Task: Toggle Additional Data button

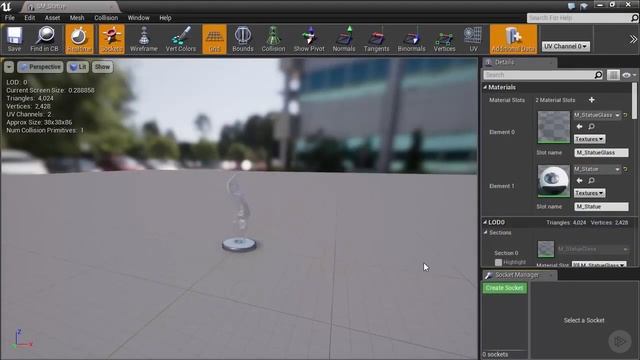Action: [513, 39]
